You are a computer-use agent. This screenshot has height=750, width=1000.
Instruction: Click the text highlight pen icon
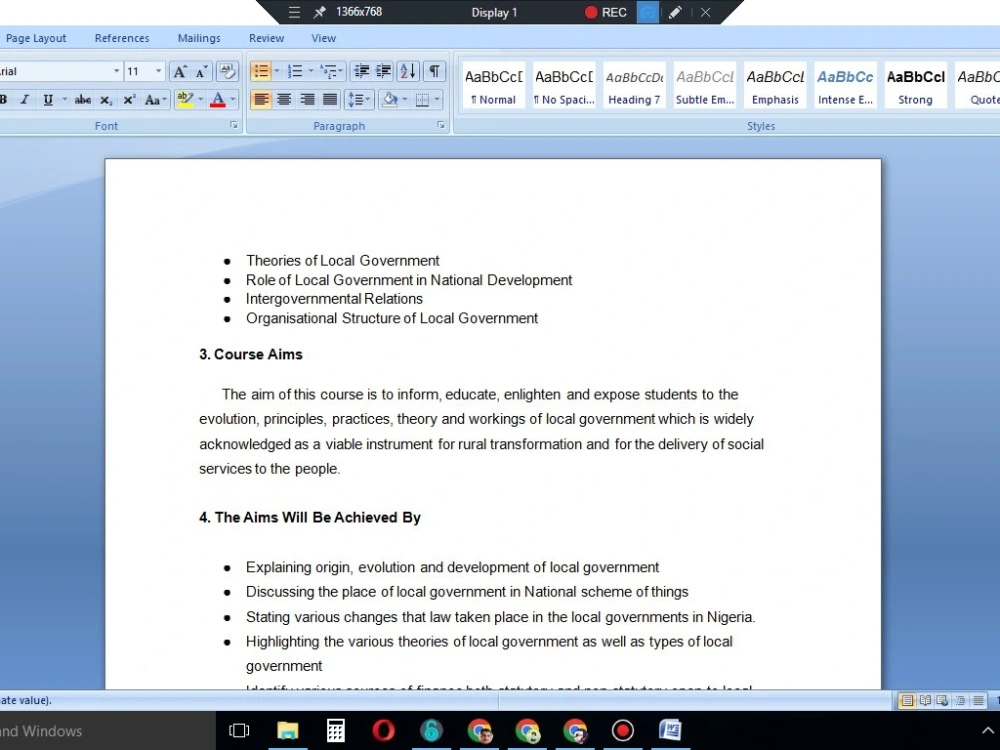[x=185, y=99]
